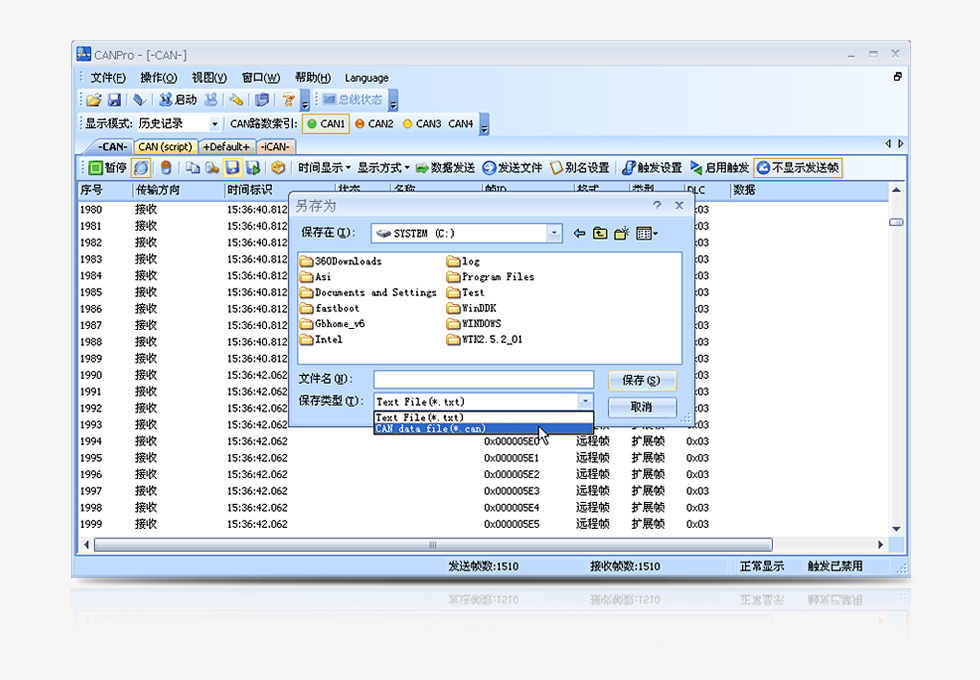Click the open file icon in main toolbar
This screenshot has height=680, width=980.
[x=93, y=100]
